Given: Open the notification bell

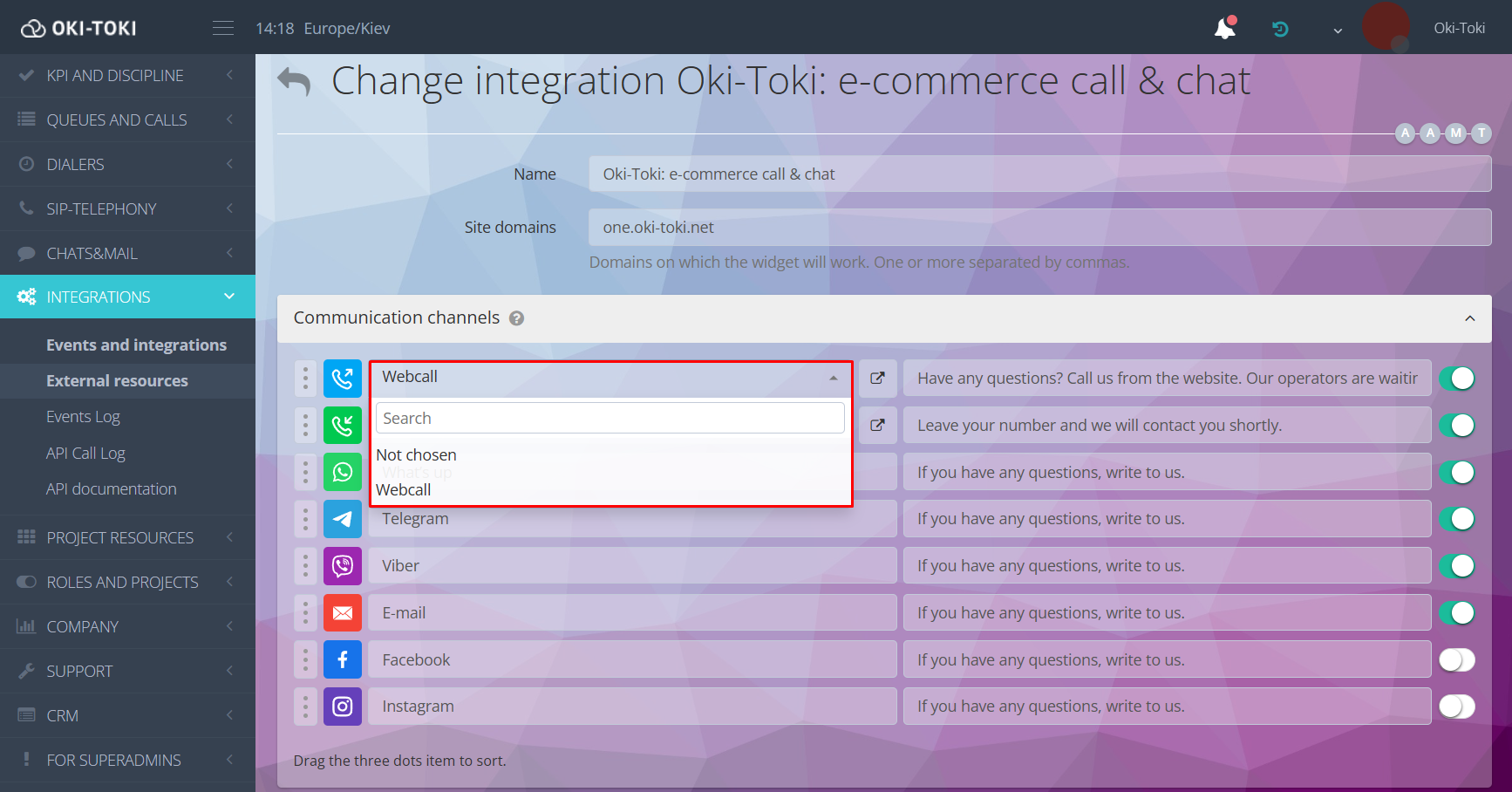Looking at the screenshot, I should coord(1224,27).
